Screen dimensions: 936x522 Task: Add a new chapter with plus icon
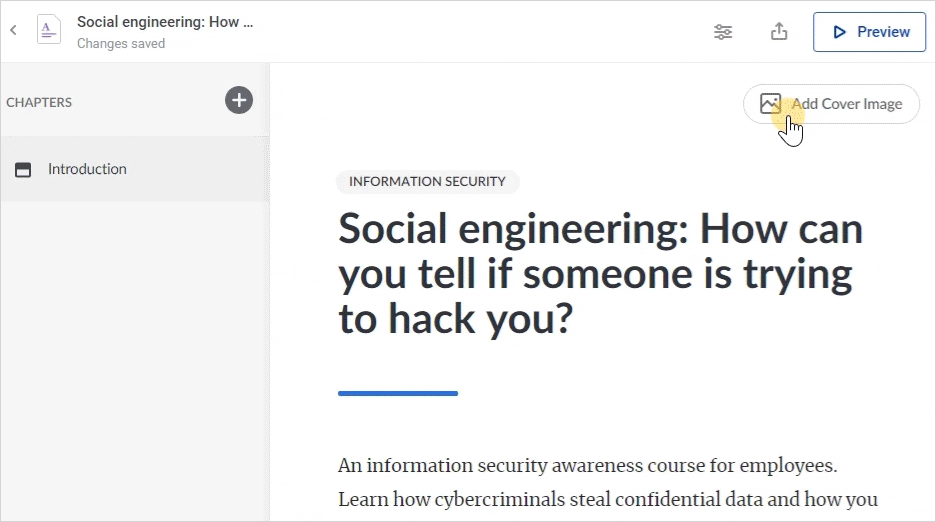[x=239, y=100]
